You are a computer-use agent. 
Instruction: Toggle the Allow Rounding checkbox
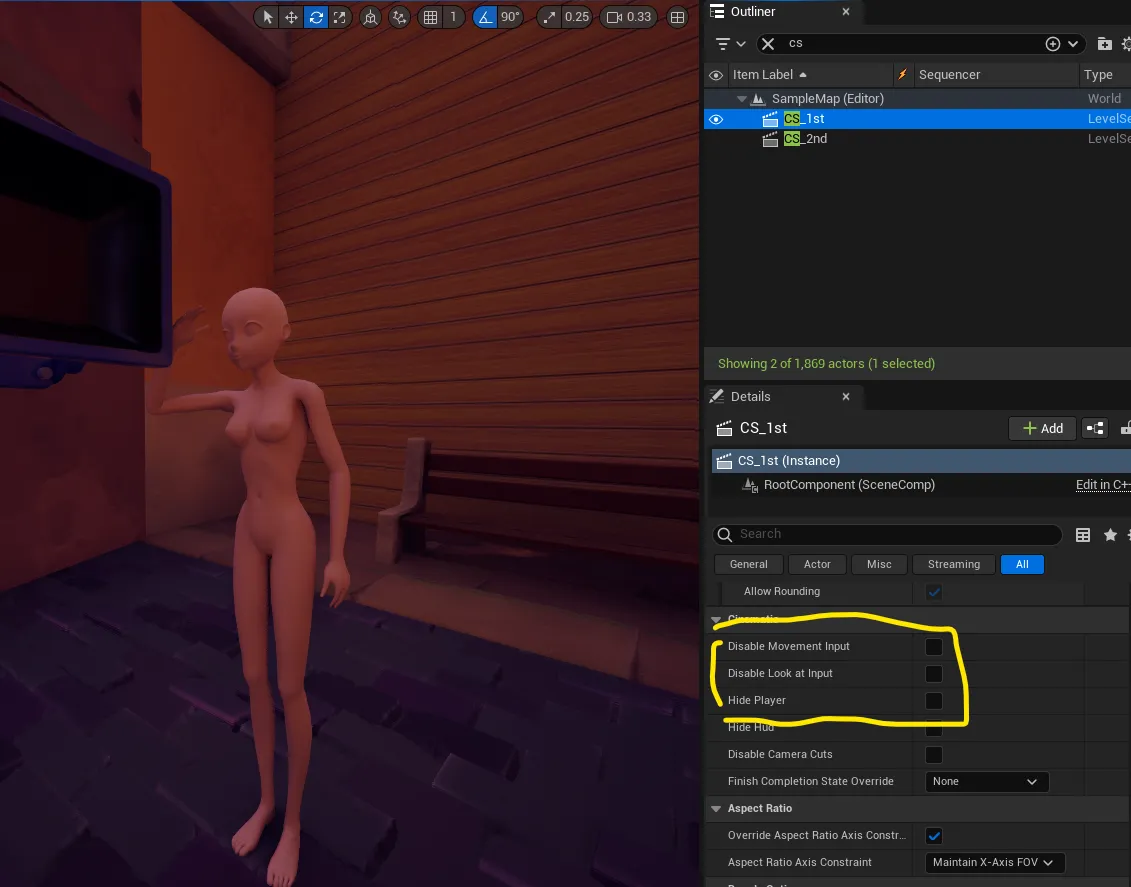(x=934, y=592)
